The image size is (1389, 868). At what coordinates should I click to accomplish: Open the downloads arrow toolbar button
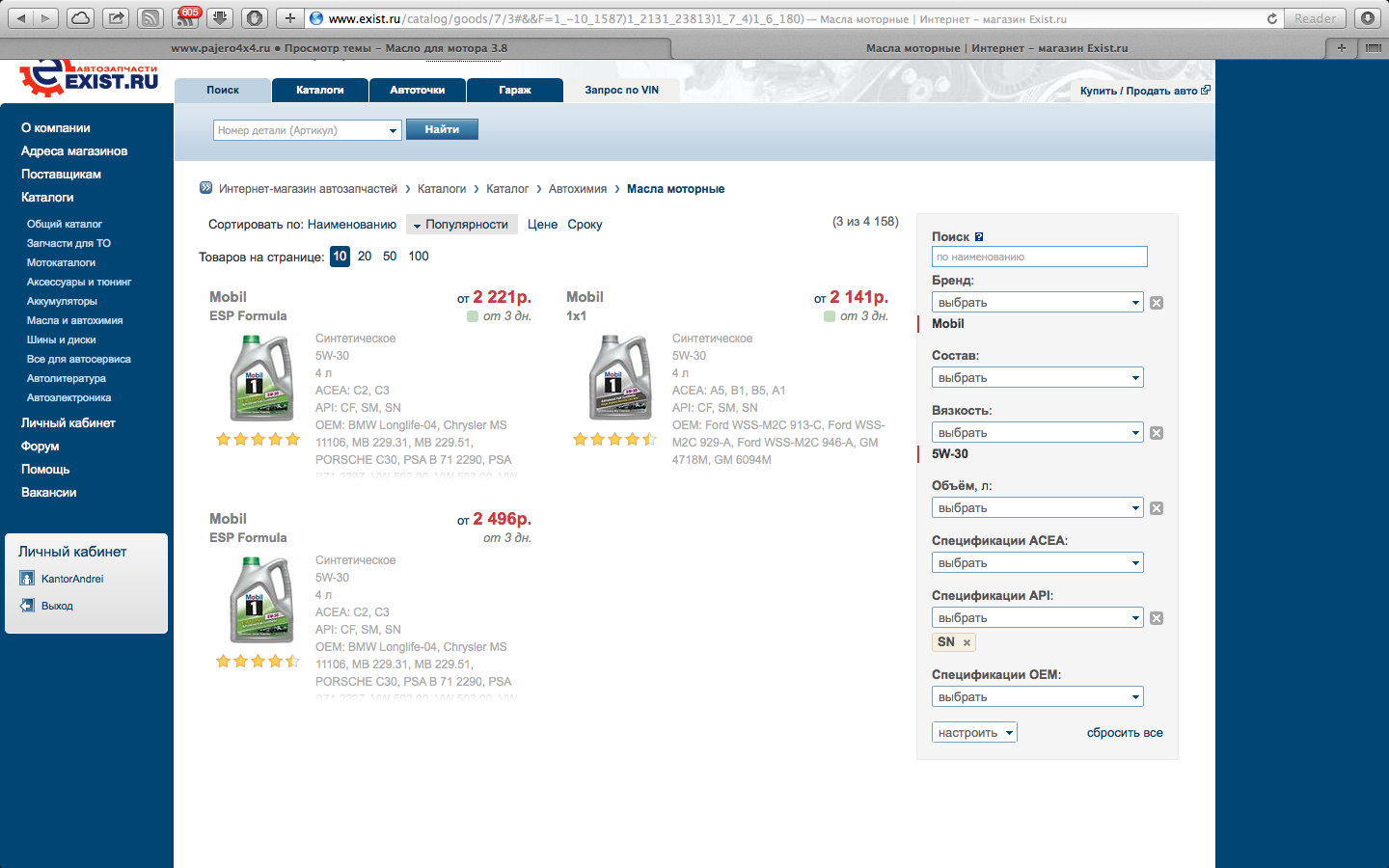tap(220, 18)
